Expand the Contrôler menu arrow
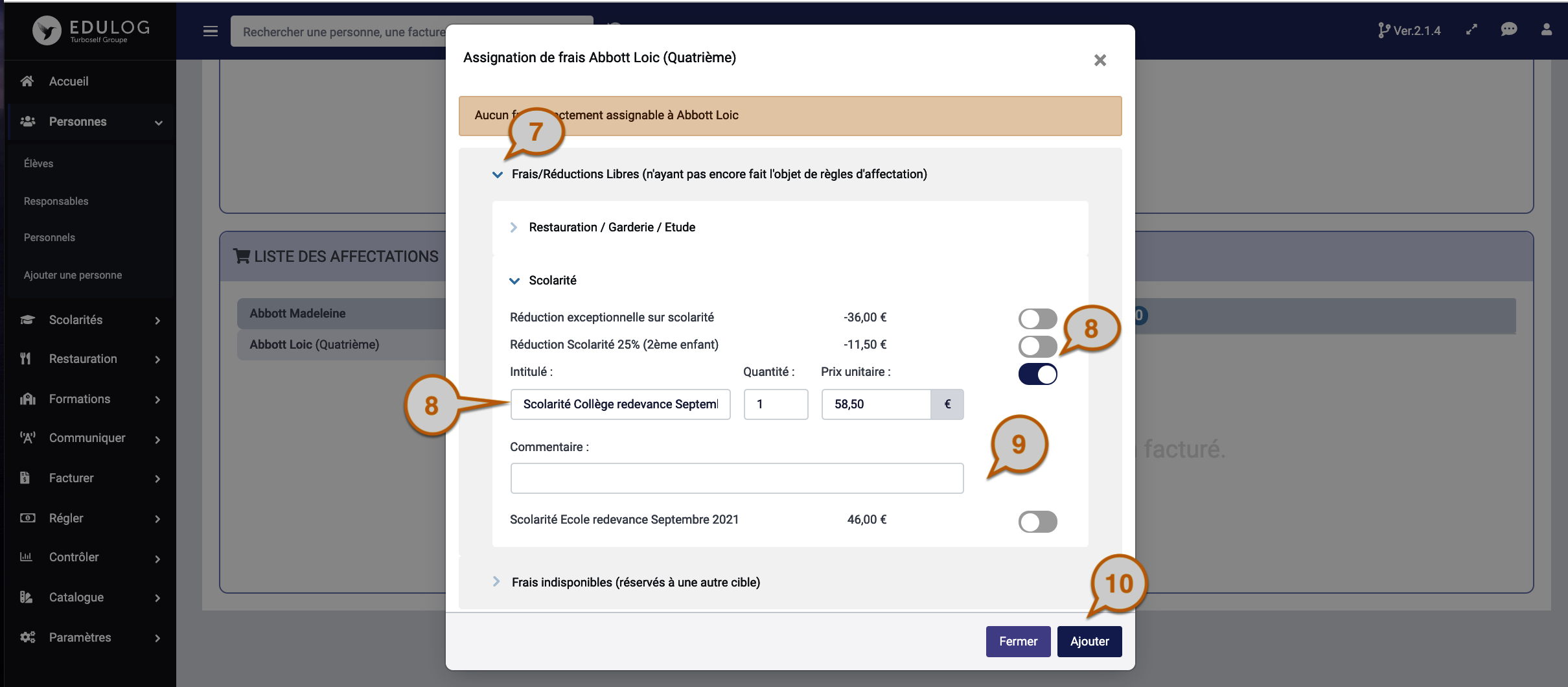This screenshot has height=687, width=1568. pyautogui.click(x=157, y=559)
